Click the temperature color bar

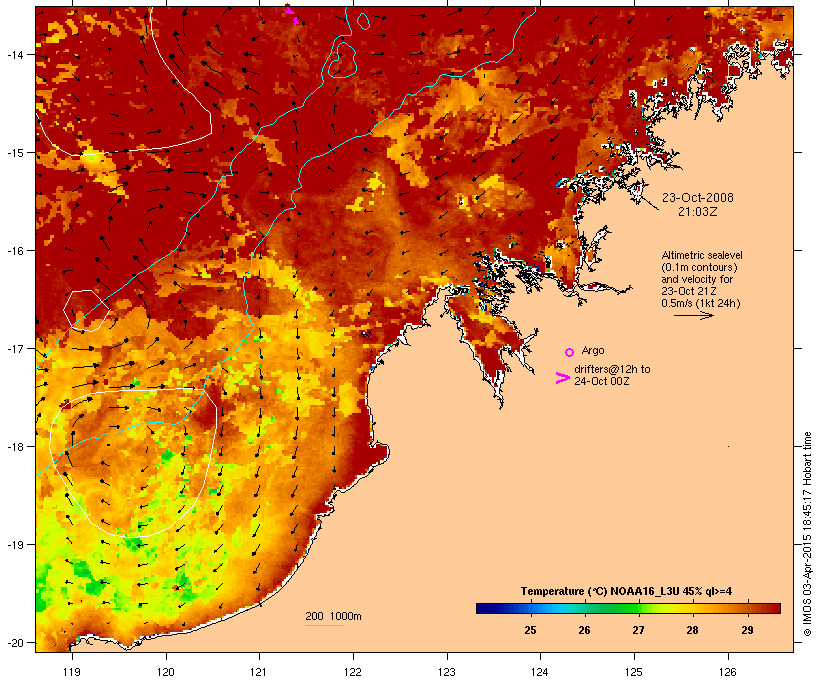(x=628, y=608)
